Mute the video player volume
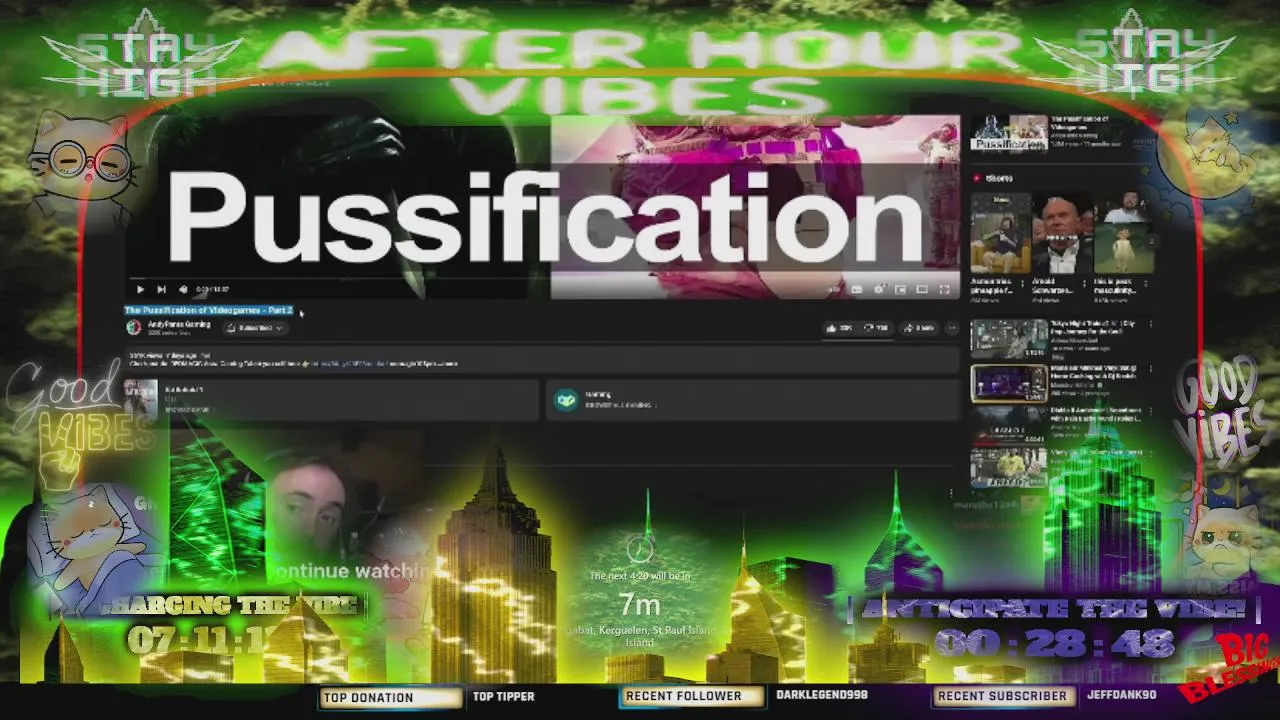1280x720 pixels. tap(182, 290)
